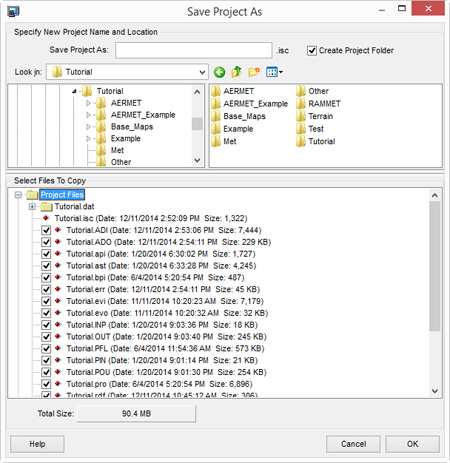The height and width of the screenshot is (463, 450).
Task: Go up one folder level icon
Action: (x=236, y=72)
